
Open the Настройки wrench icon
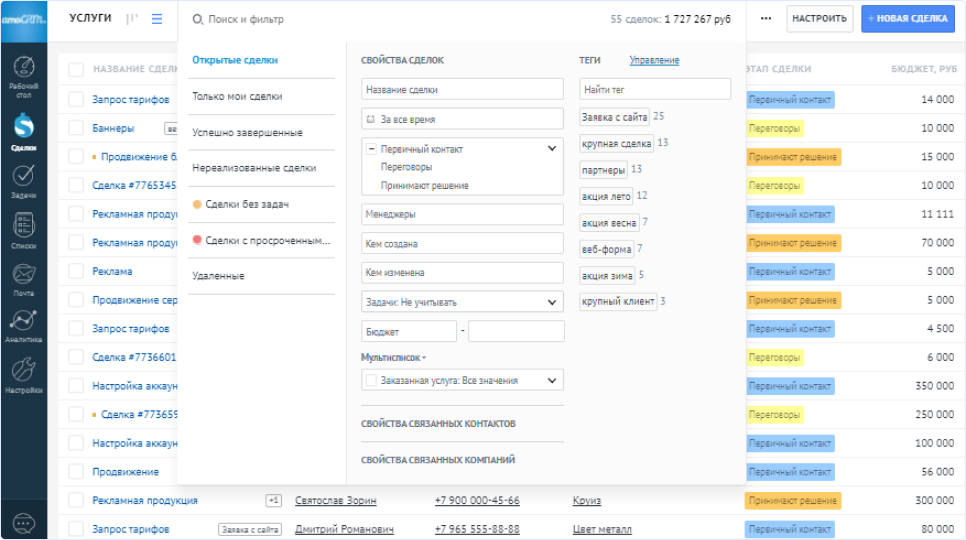click(x=23, y=376)
